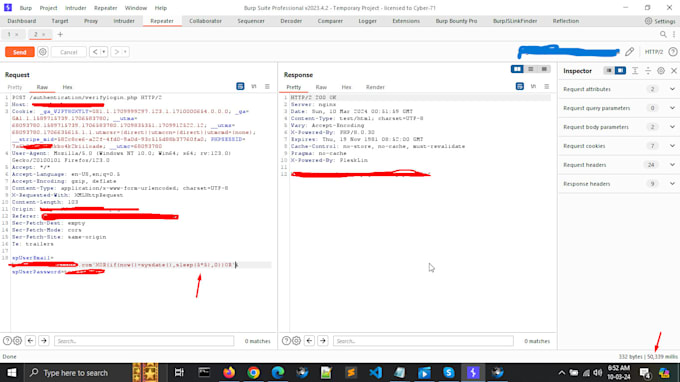Select side-by-side request/response layout
This screenshot has width=680, height=382.
pos(517,69)
